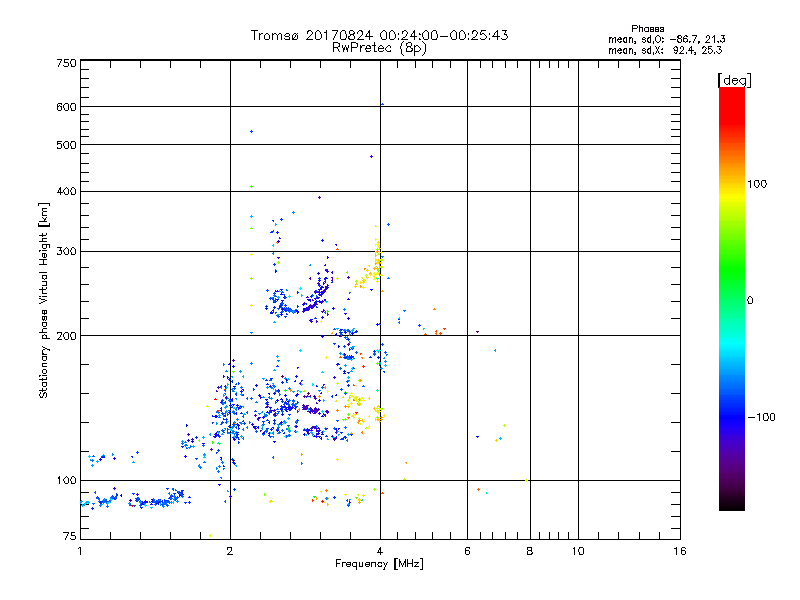This screenshot has width=800, height=600.
Task: Click the y-axis label "750"
Action: [x=66, y=63]
